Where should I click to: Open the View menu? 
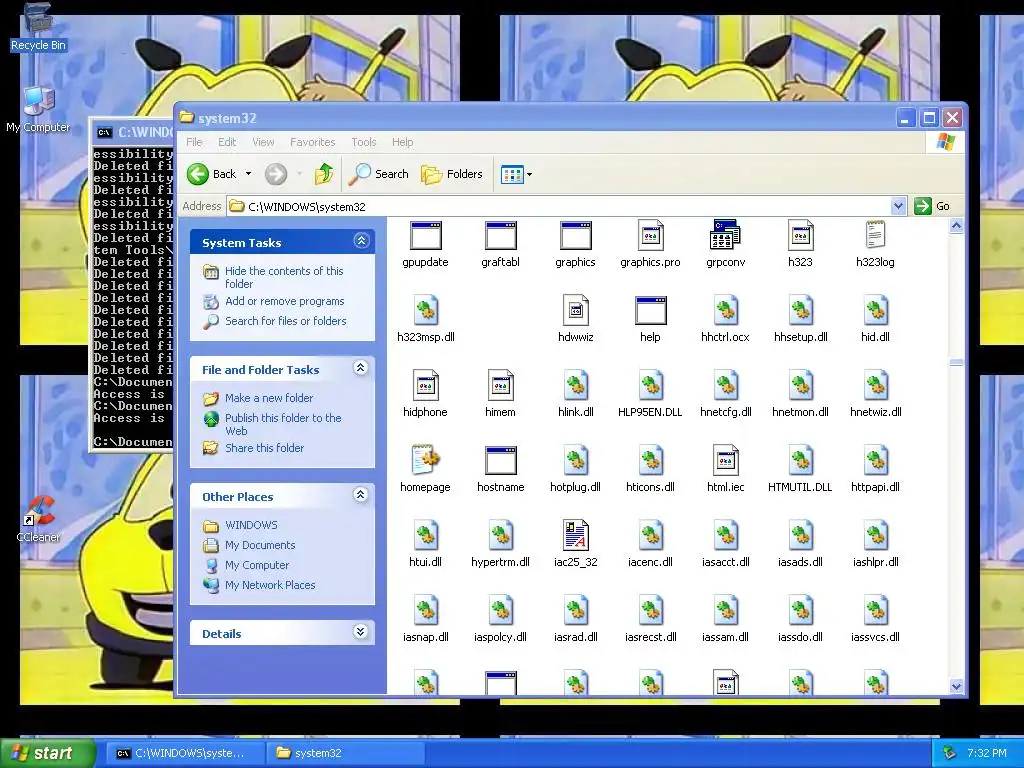[263, 142]
